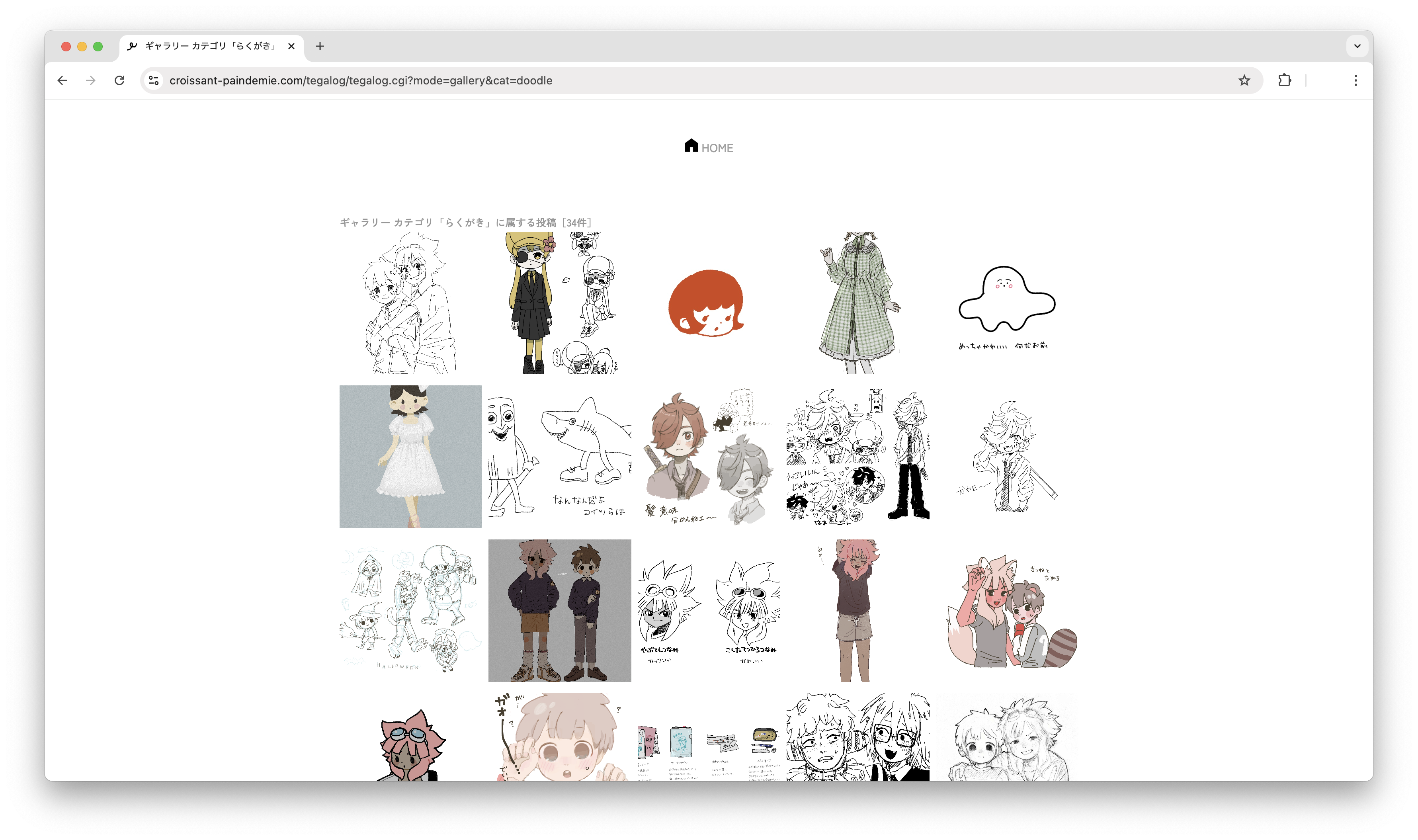Open the girl in white dress thumbnail
Screen dimensions: 1418x840
tap(411, 457)
